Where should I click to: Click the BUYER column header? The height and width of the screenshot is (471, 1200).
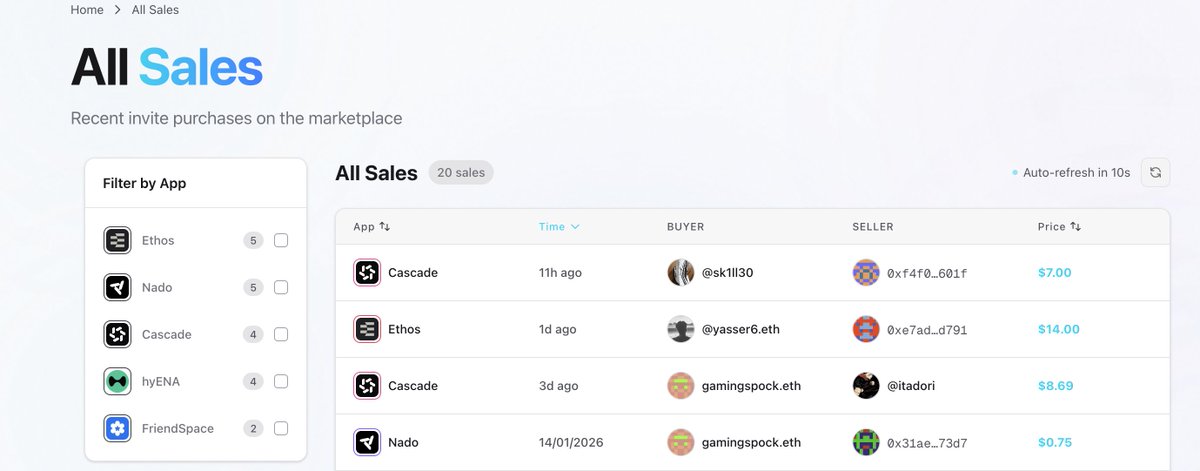(x=686, y=227)
